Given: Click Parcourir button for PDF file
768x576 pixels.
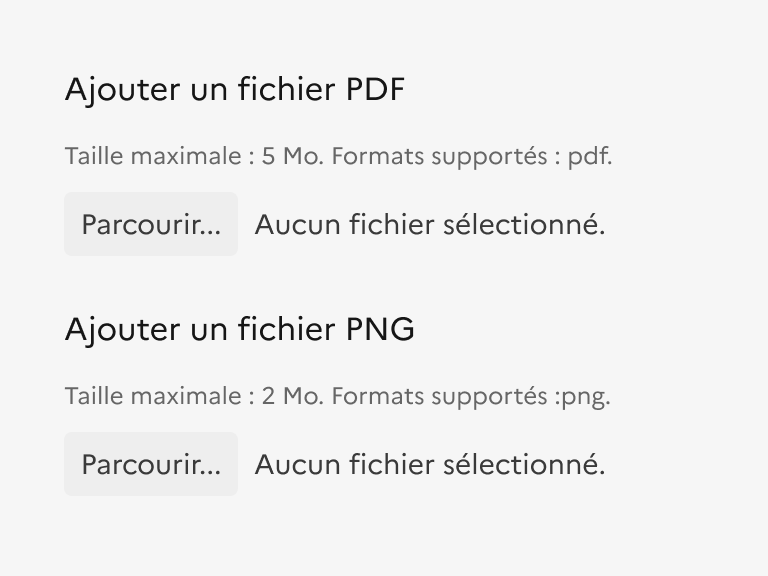Looking at the screenshot, I should click(151, 225).
